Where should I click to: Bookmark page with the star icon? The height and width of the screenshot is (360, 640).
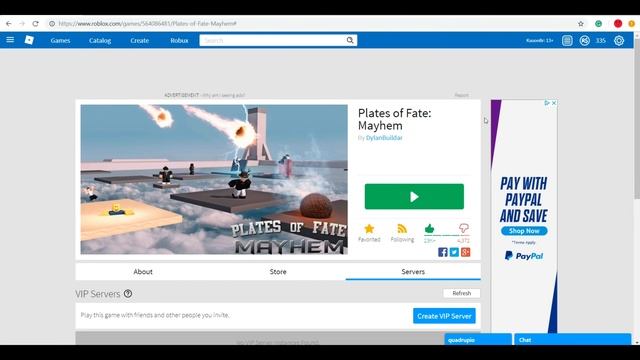tap(580, 24)
